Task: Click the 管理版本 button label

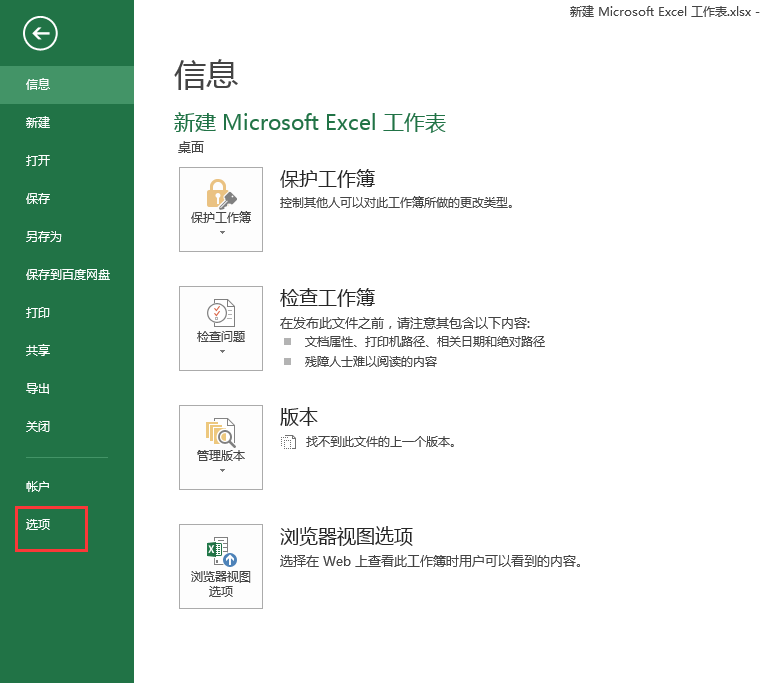Action: [x=221, y=456]
